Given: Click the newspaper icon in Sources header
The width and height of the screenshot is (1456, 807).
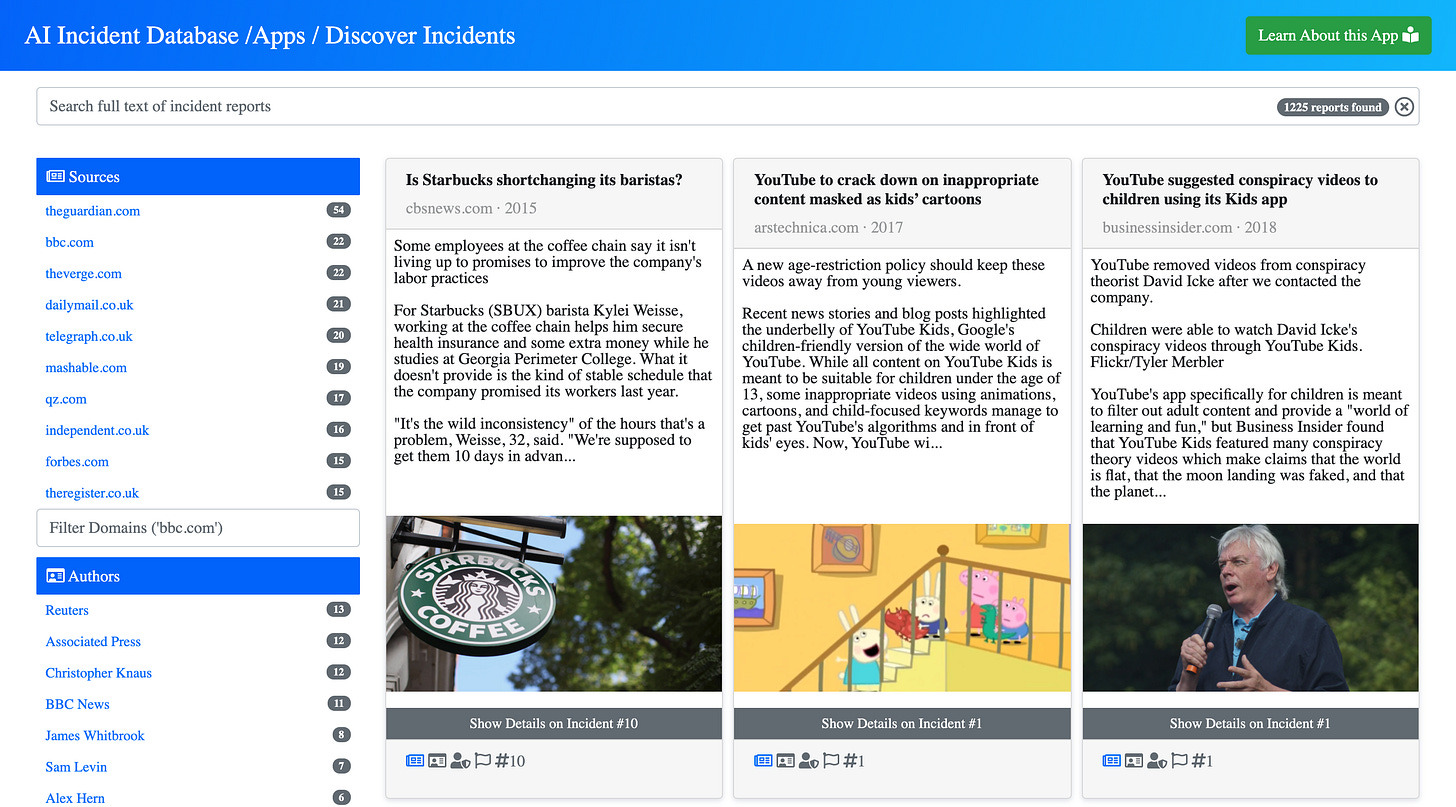Looking at the screenshot, I should coord(55,177).
